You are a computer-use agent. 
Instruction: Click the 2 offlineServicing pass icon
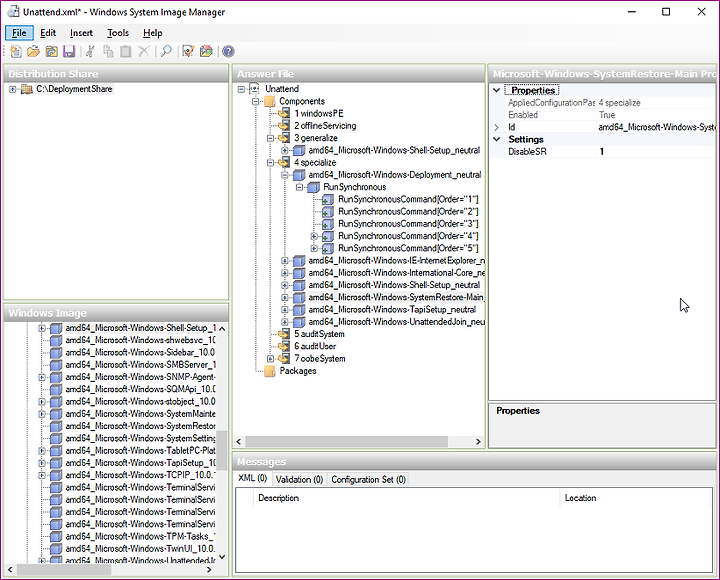[284, 126]
